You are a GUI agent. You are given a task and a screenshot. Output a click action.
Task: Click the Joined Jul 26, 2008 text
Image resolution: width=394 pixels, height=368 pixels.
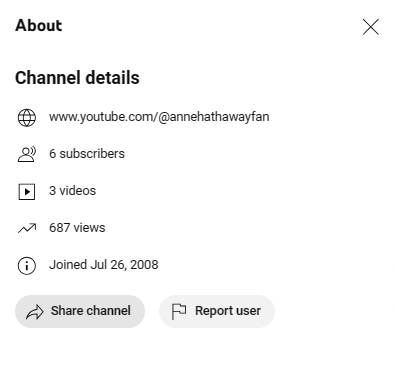pyautogui.click(x=104, y=265)
